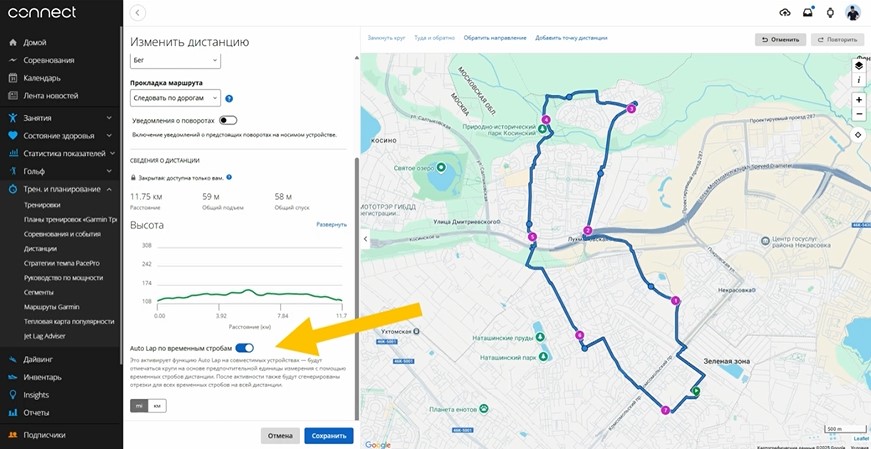Open the Бег activity type dropdown
The width and height of the screenshot is (871, 449).
point(175,61)
